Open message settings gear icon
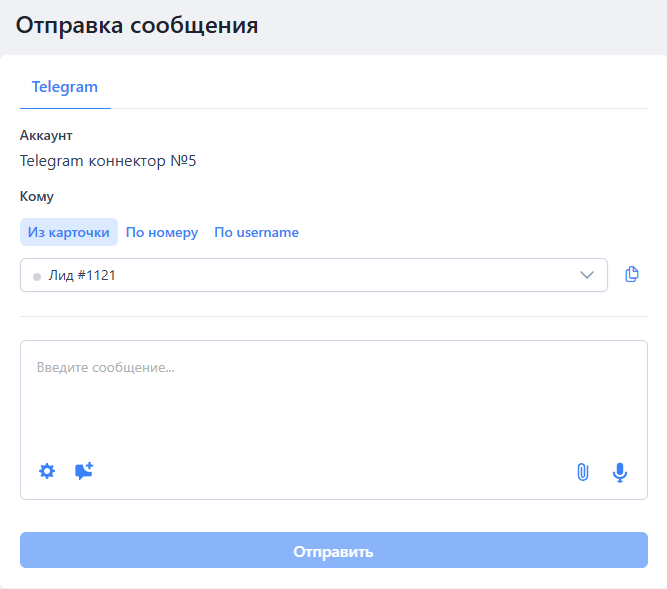Viewport: 667px width, 589px height. tap(47, 471)
